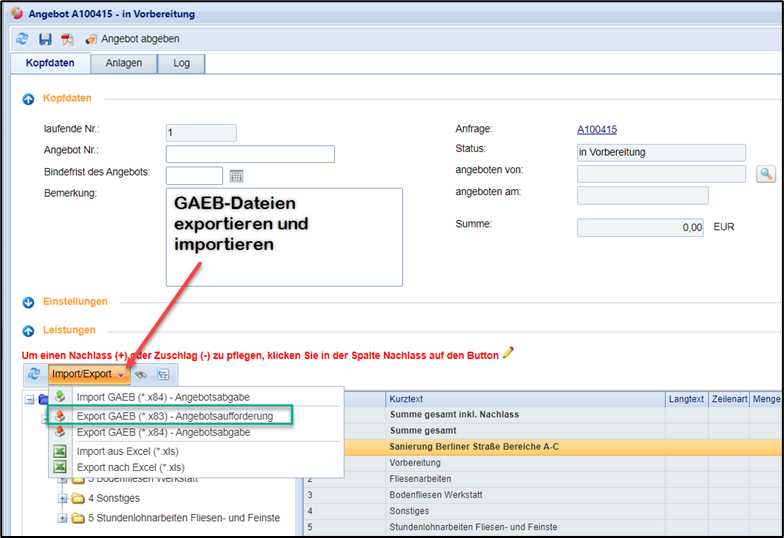Open the Import/Export dropdown
The width and height of the screenshot is (784, 538).
coord(89,374)
